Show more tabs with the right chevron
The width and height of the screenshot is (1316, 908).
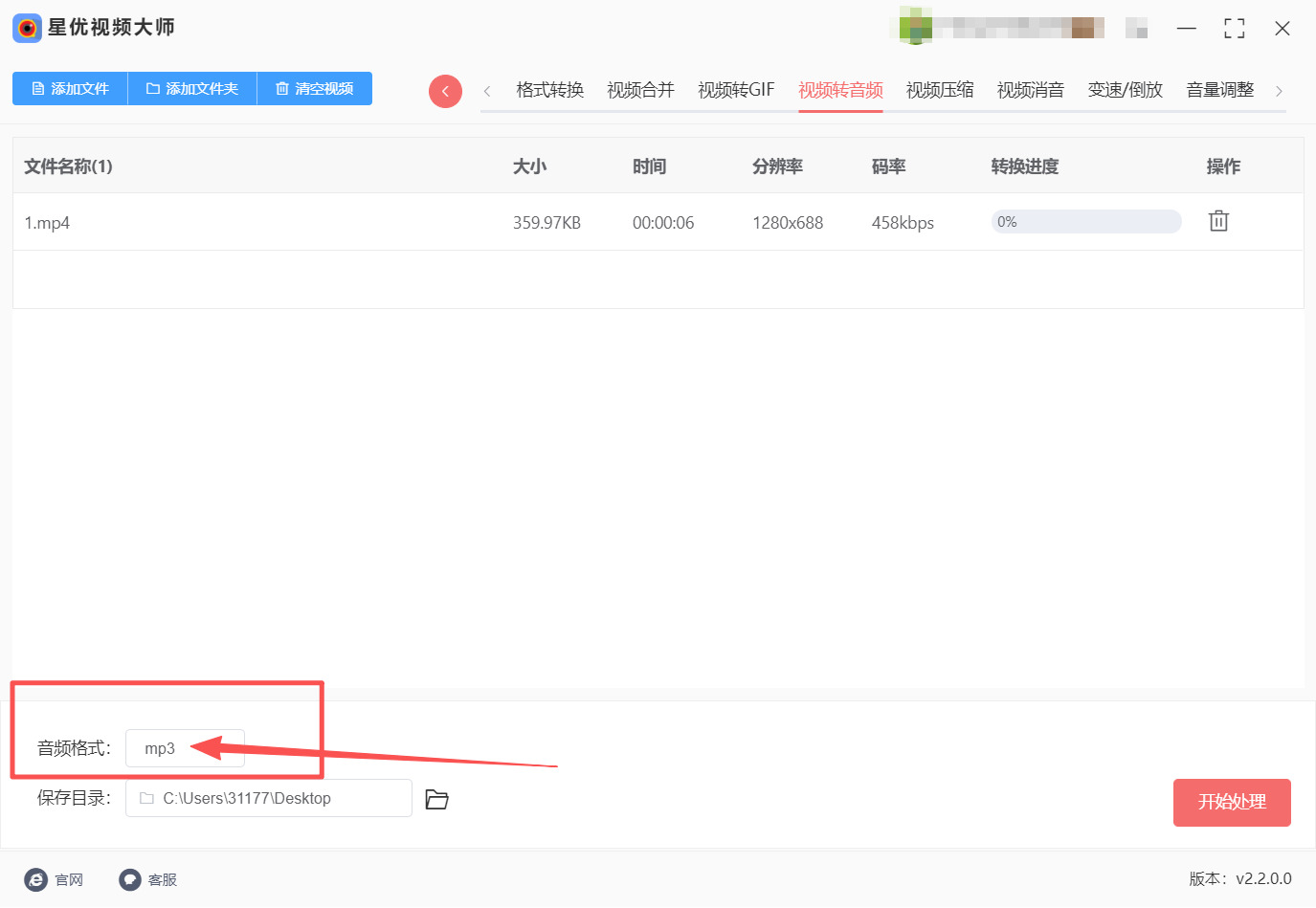1279,91
